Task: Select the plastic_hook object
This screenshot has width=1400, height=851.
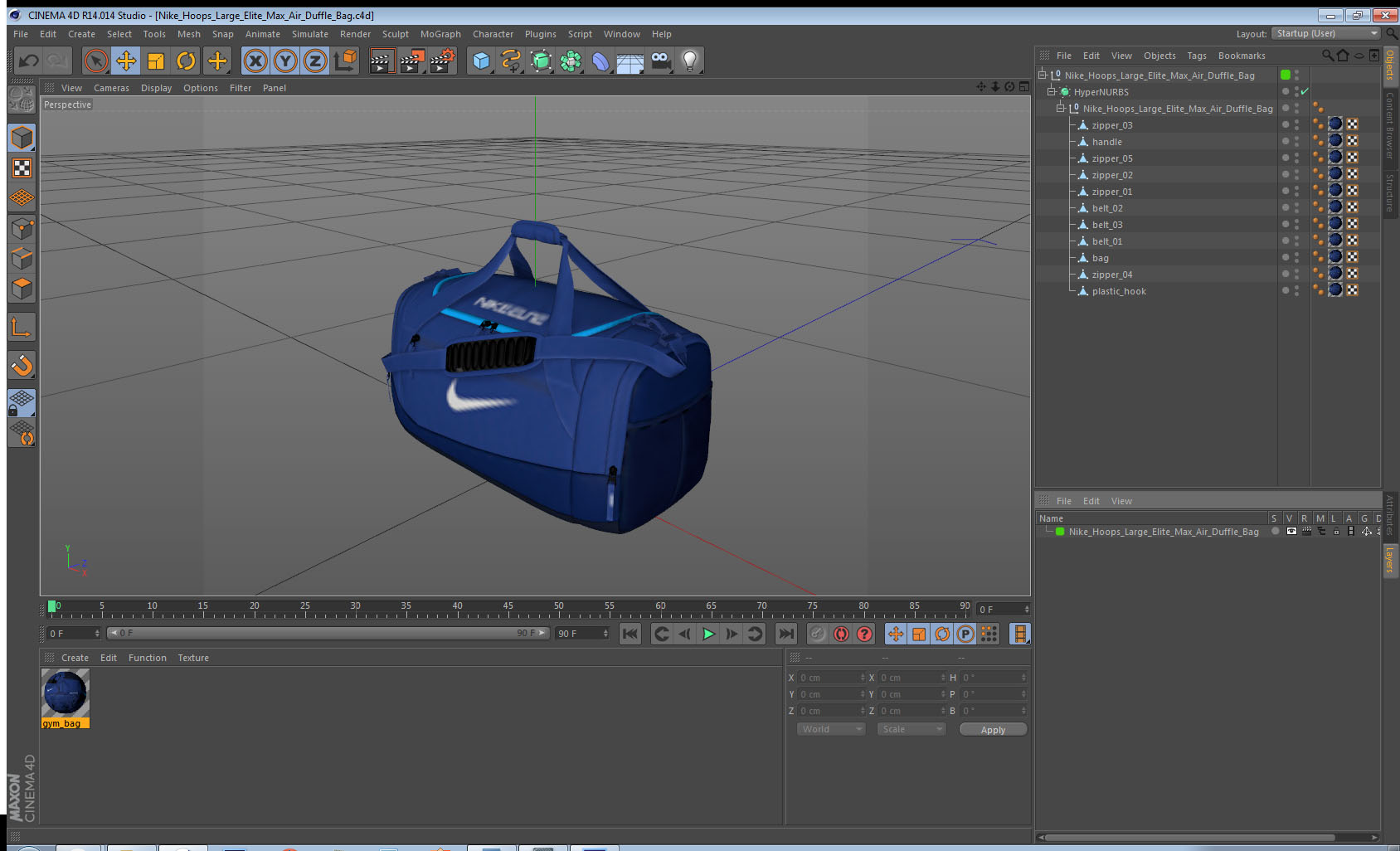Action: [x=1119, y=291]
